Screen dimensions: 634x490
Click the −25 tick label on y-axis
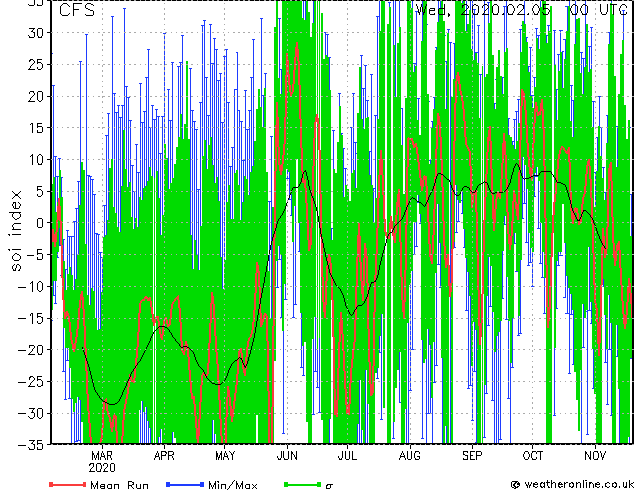(31, 382)
